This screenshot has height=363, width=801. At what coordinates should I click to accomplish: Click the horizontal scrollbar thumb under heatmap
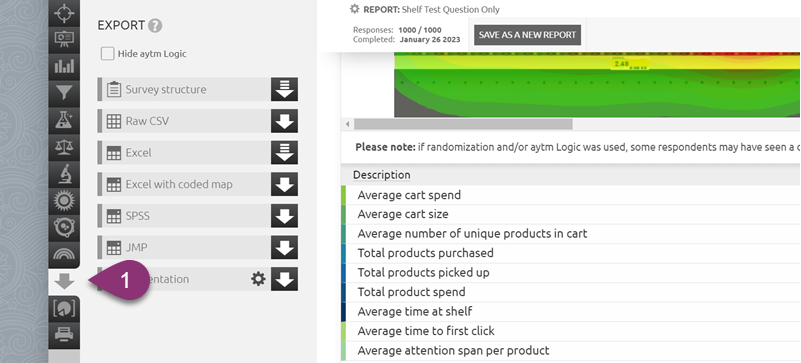(x=463, y=124)
